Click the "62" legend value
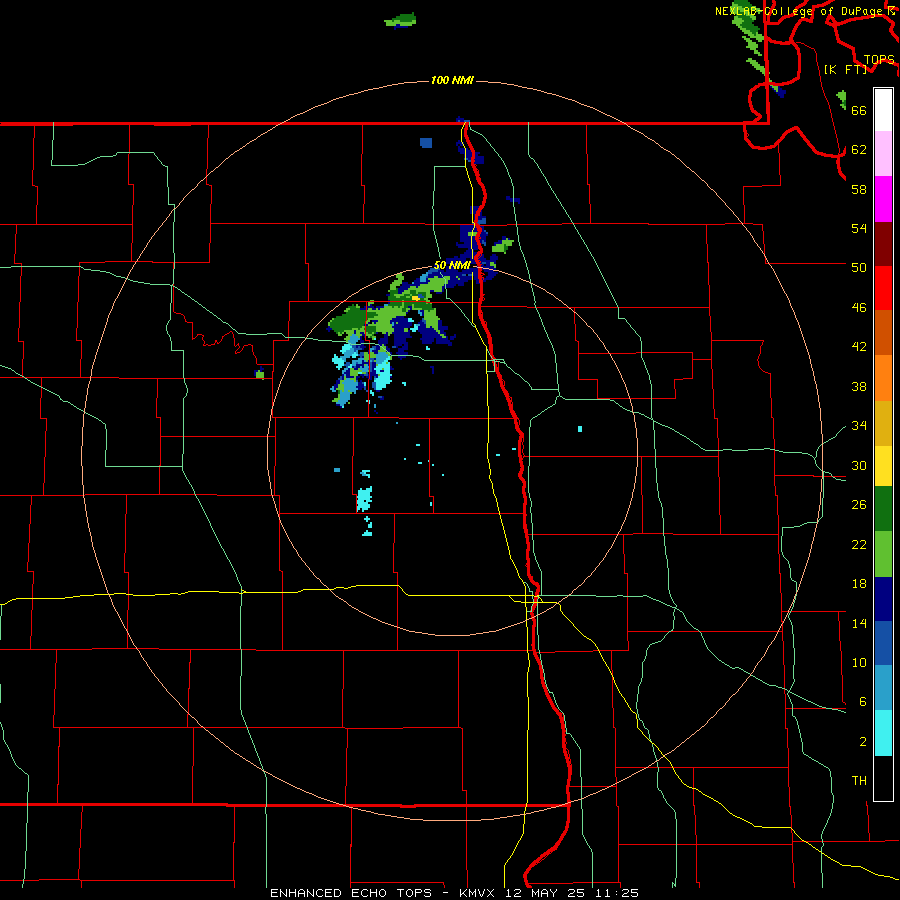Image resolution: width=900 pixels, height=900 pixels. pyautogui.click(x=859, y=150)
